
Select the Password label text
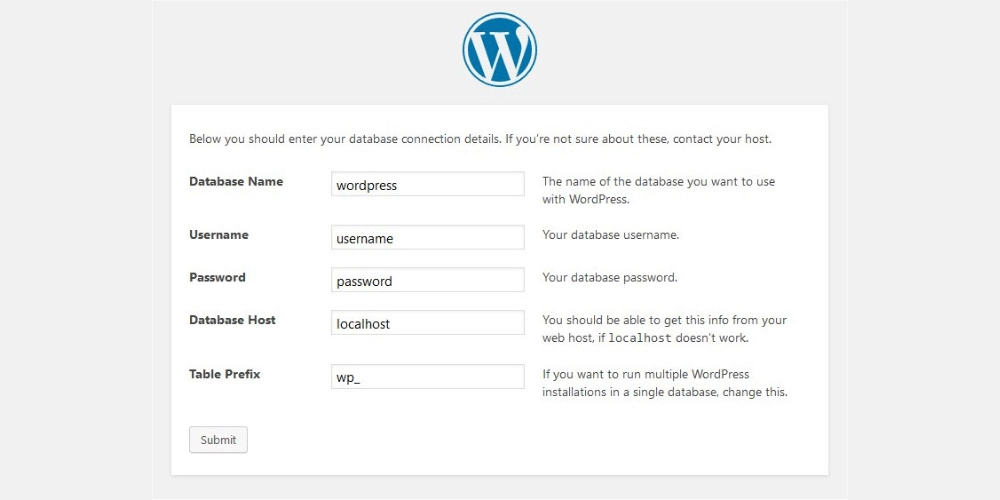click(217, 278)
